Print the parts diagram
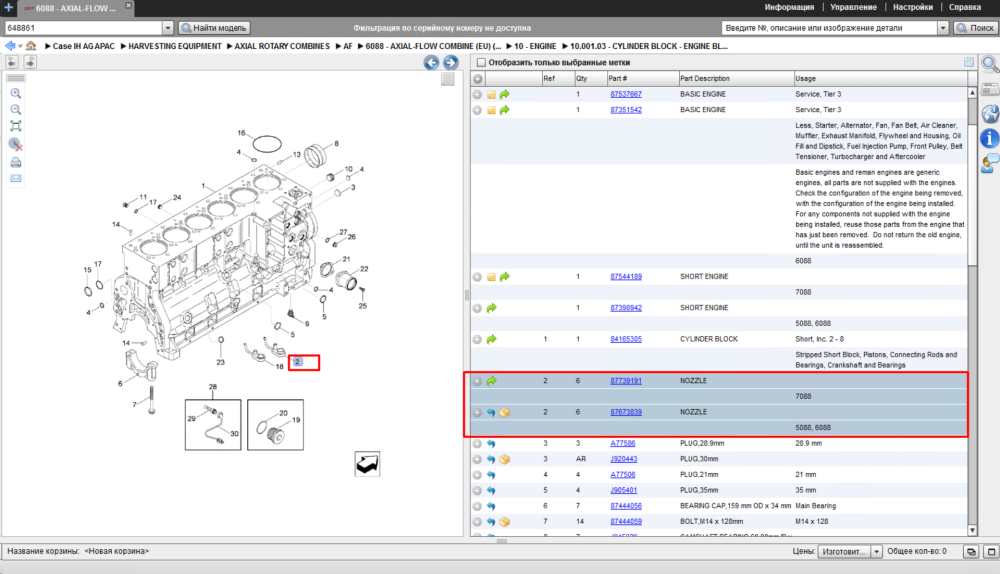Screen dimensions: 1000x574 click(16, 163)
